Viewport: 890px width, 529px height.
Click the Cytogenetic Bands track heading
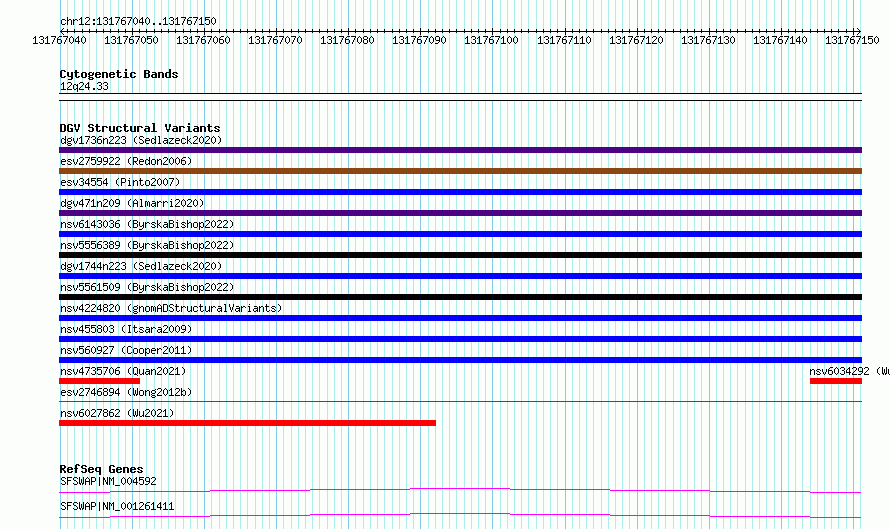coord(119,74)
